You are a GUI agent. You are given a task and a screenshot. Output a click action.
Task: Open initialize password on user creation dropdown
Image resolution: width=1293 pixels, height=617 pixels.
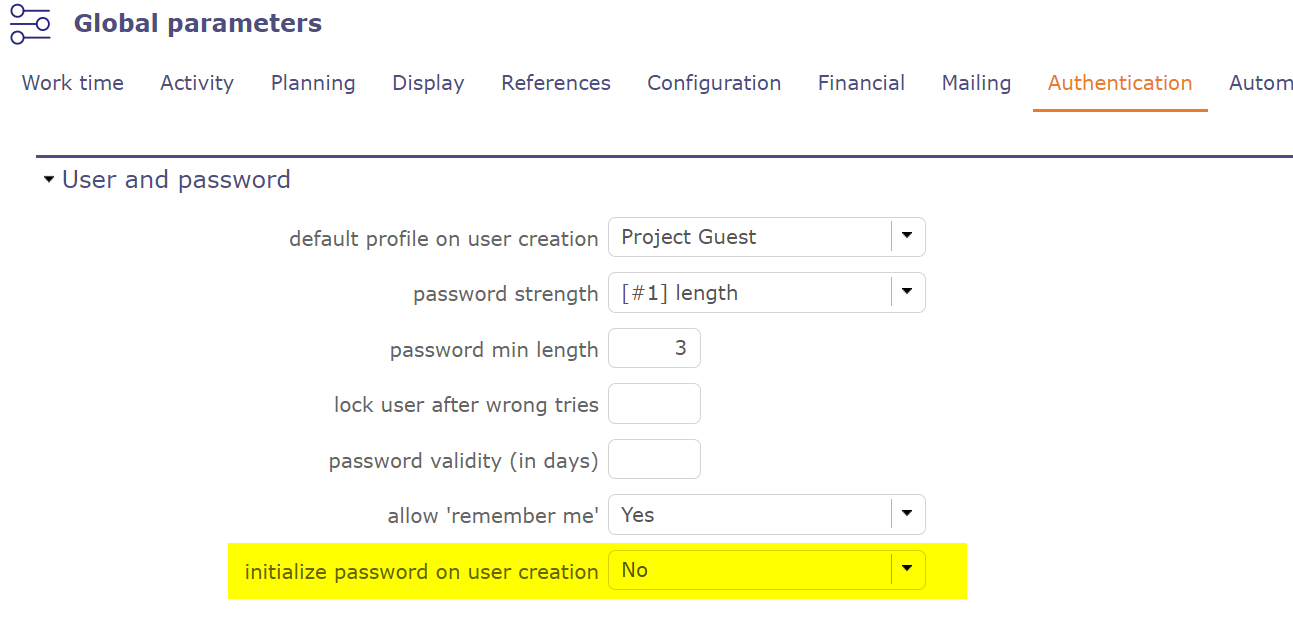[x=907, y=570]
